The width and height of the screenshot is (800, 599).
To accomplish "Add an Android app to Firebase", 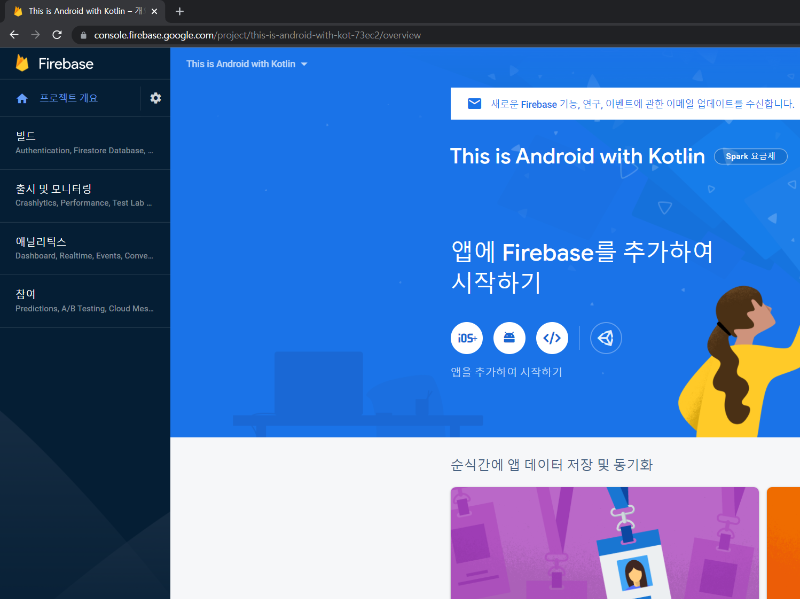I will (509, 338).
